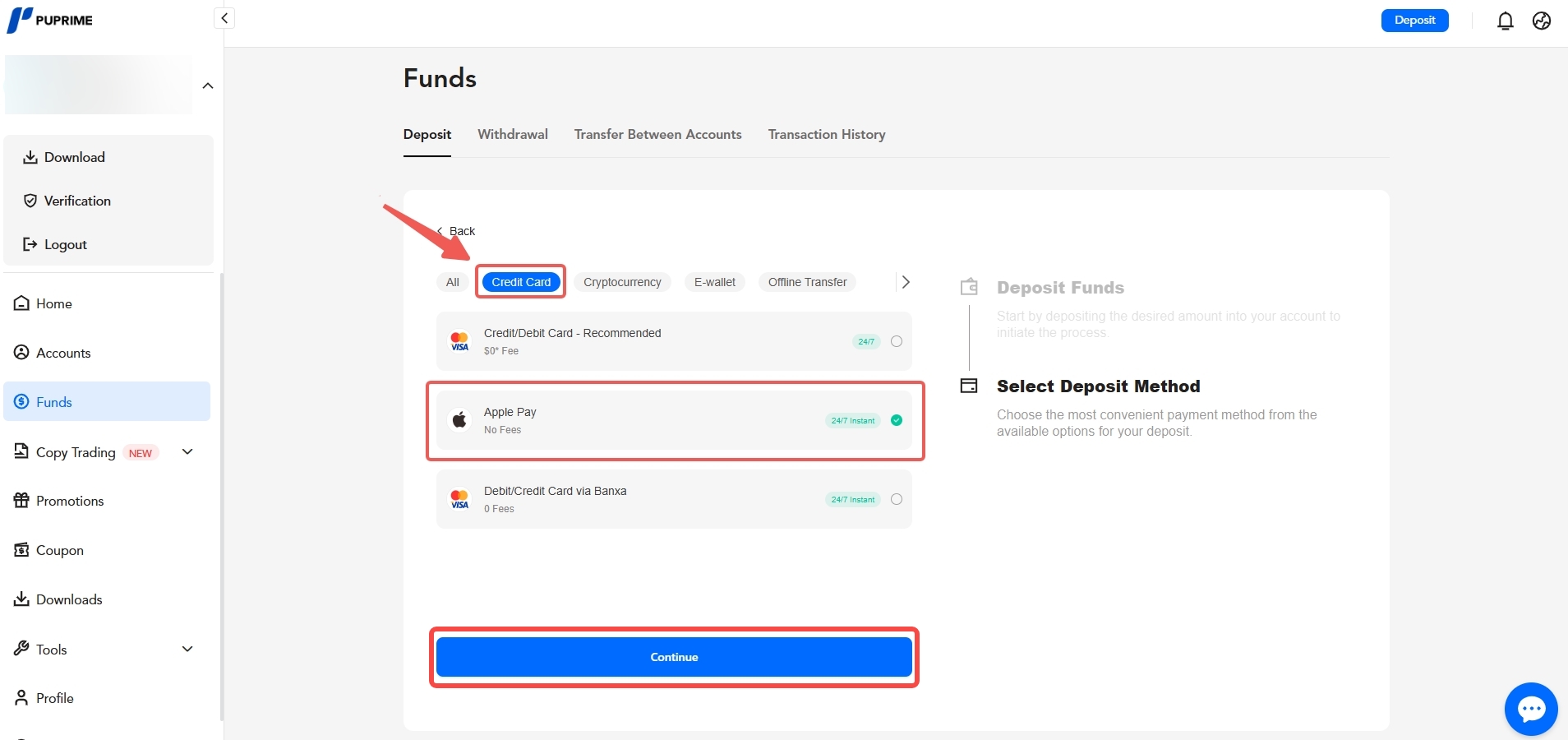The image size is (1568, 740).
Task: Click Logout in the sidebar
Action: tap(65, 244)
